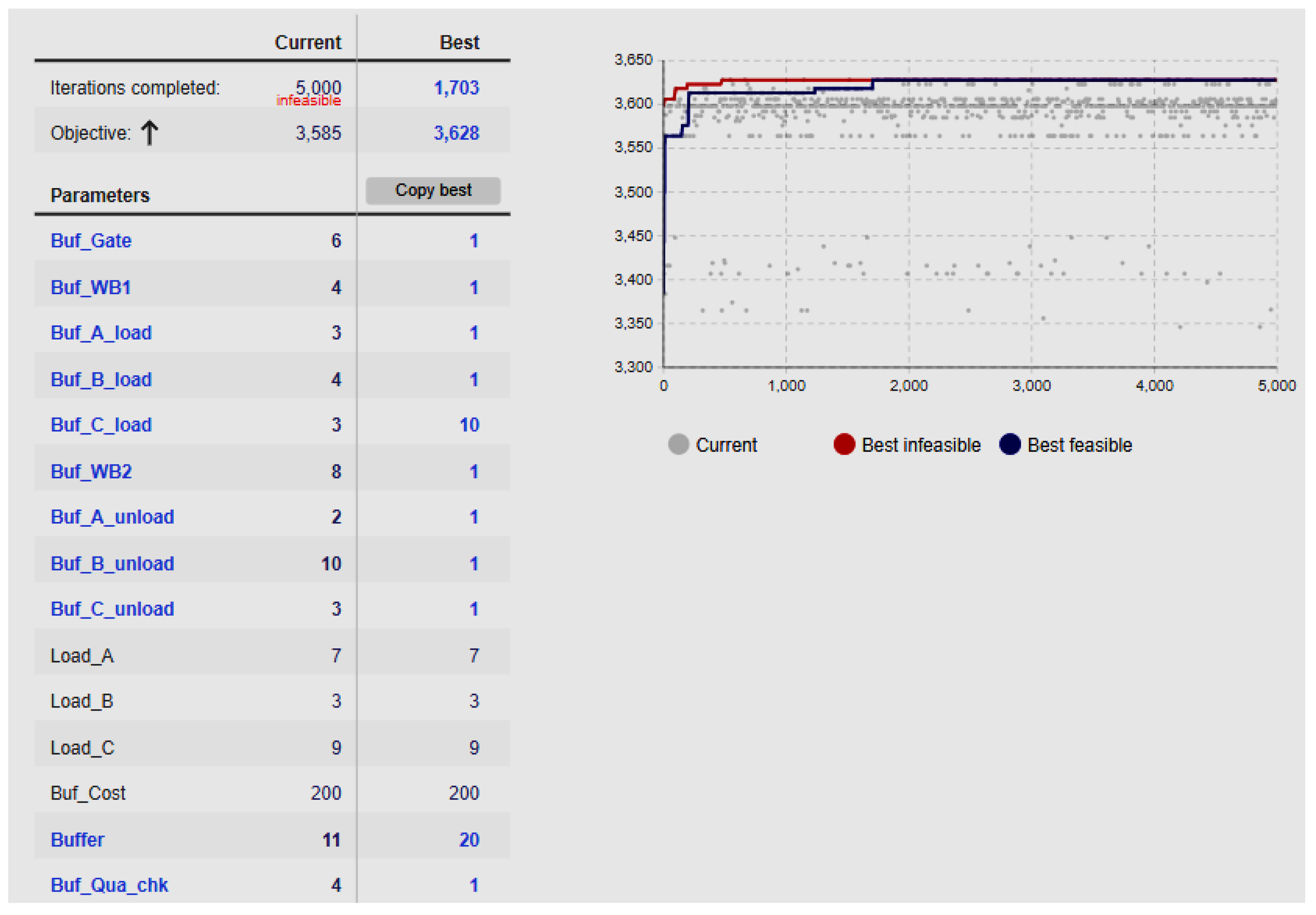Click the gray Current legend dot
The width and height of the screenshot is (1316, 915).
(678, 445)
